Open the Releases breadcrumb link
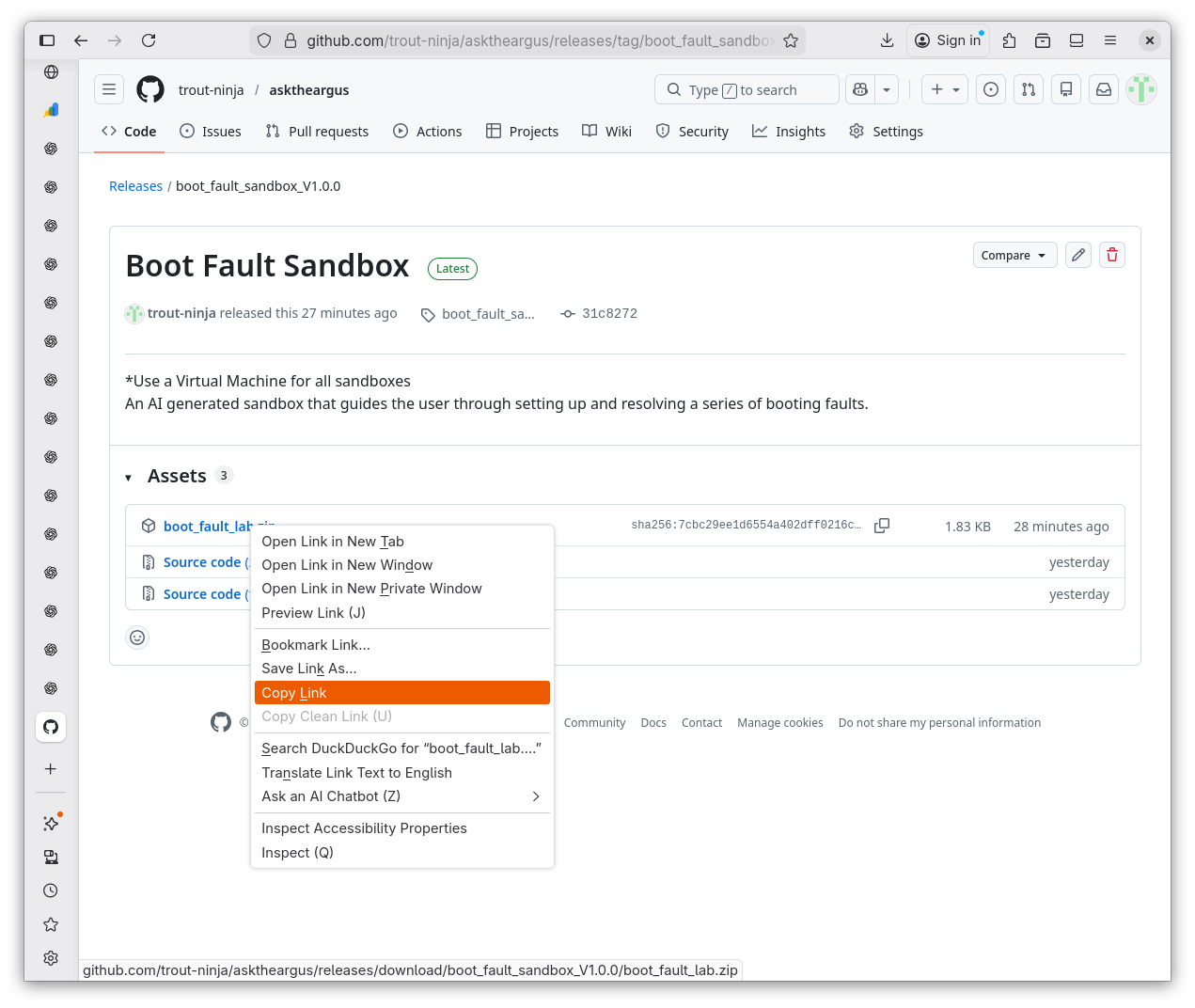 [135, 186]
